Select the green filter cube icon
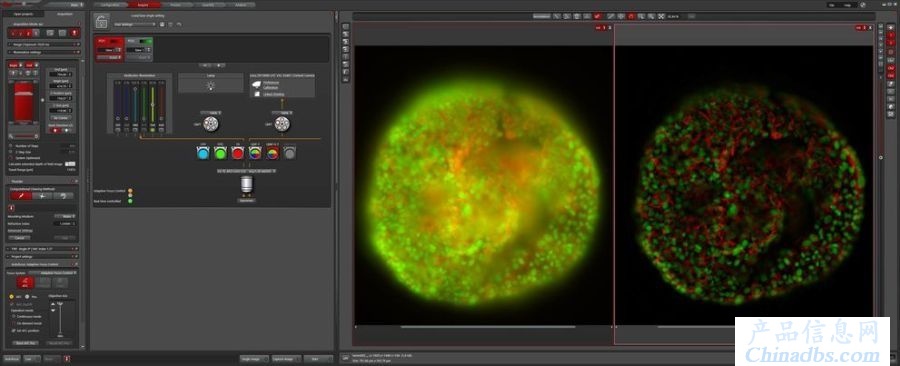 coord(220,154)
